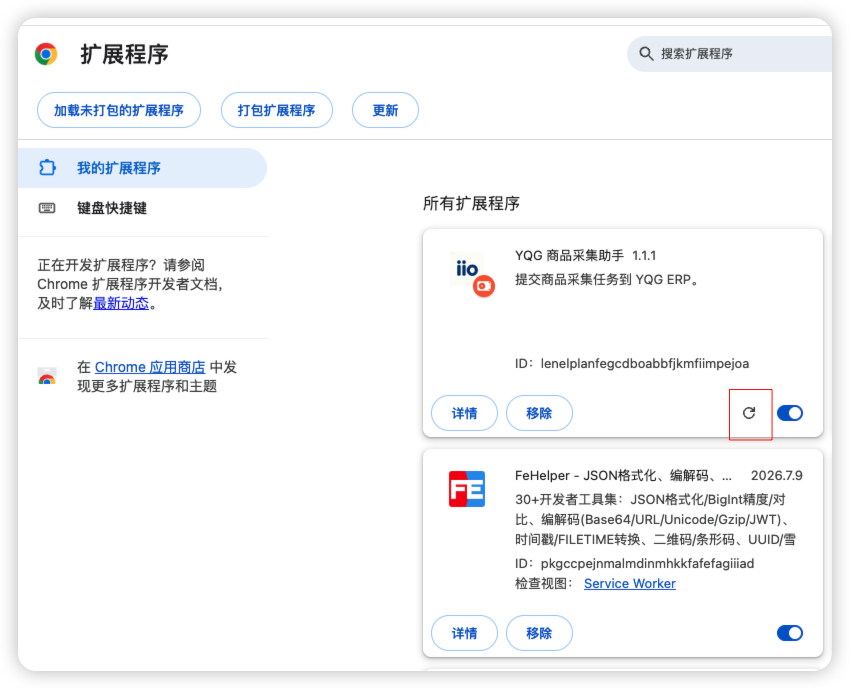This screenshot has height=689, width=850.
Task: Click the YQG extension ID text
Action: coord(632,363)
